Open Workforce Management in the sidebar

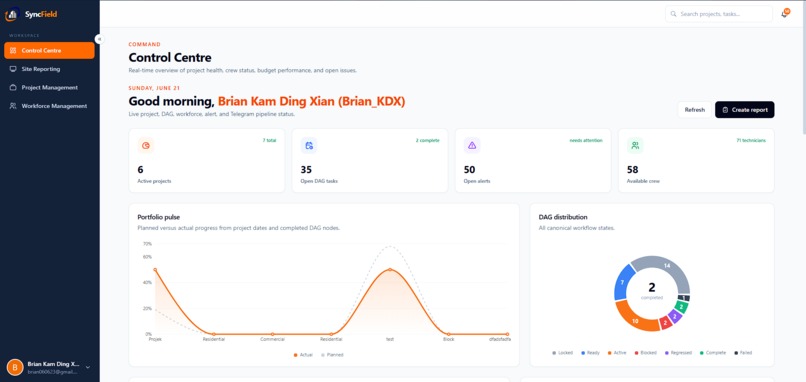point(49,106)
